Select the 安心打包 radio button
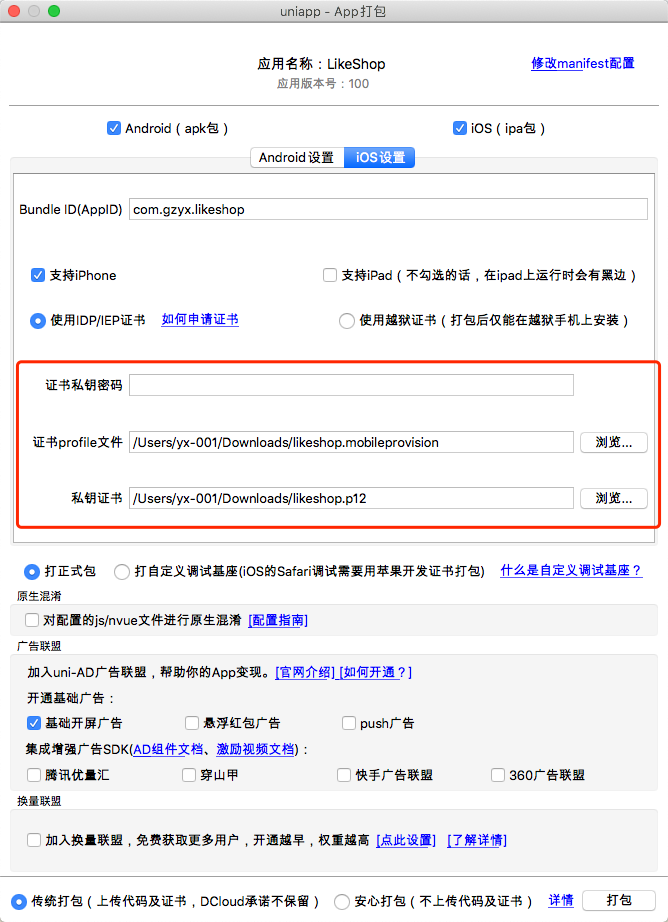 342,901
